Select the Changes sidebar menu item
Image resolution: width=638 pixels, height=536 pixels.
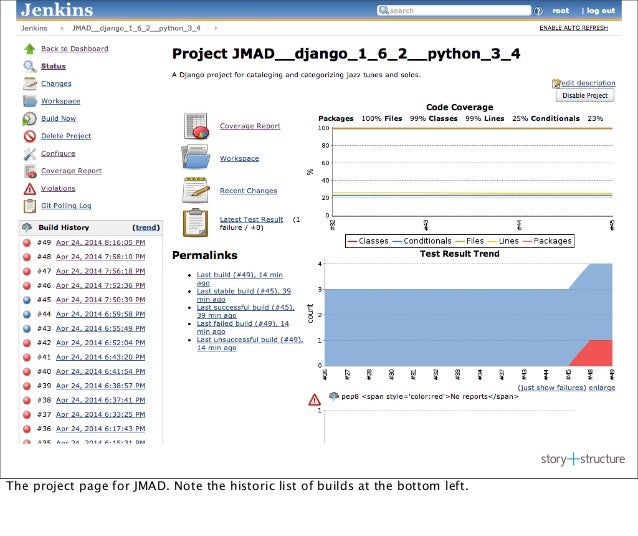[56, 83]
